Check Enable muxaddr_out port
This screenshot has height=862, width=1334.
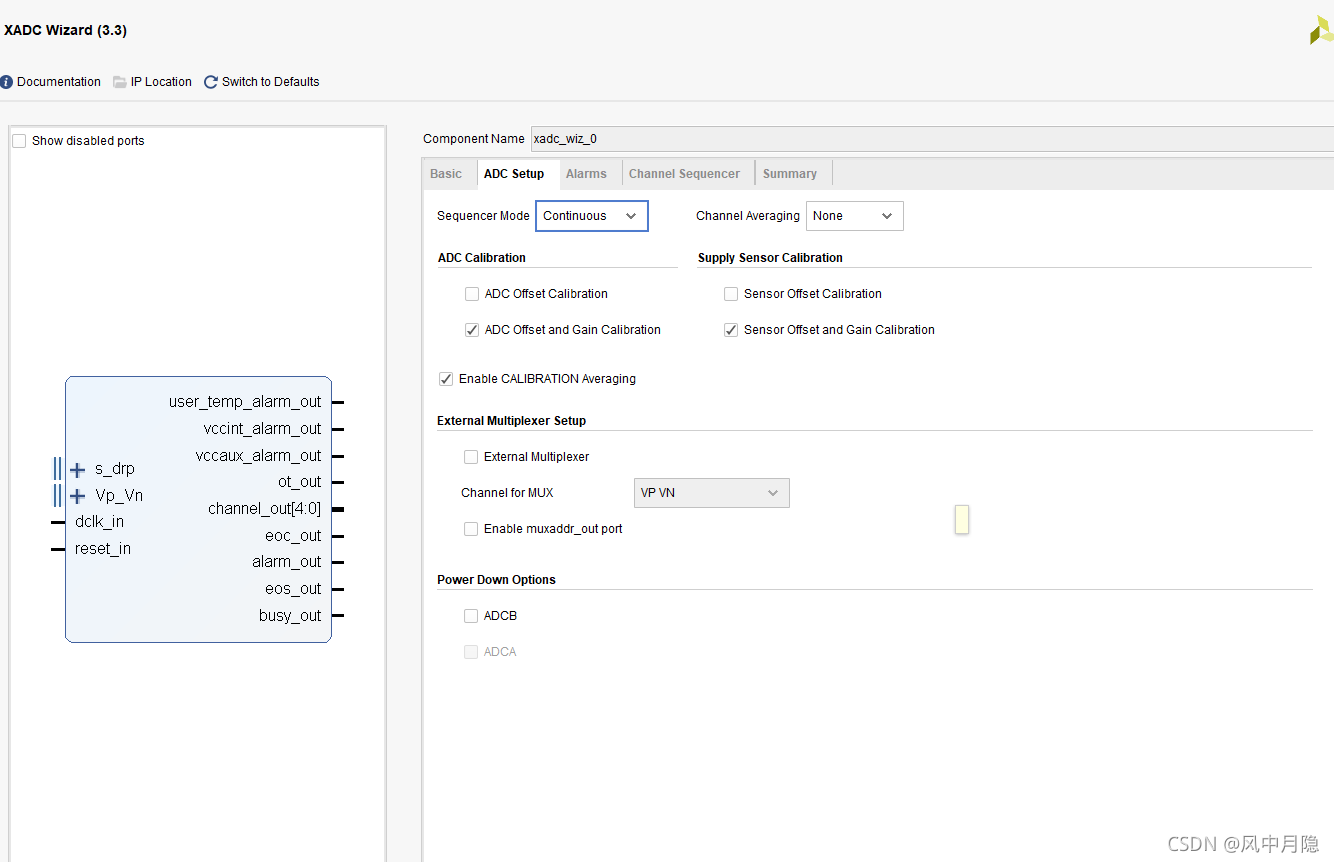click(471, 529)
